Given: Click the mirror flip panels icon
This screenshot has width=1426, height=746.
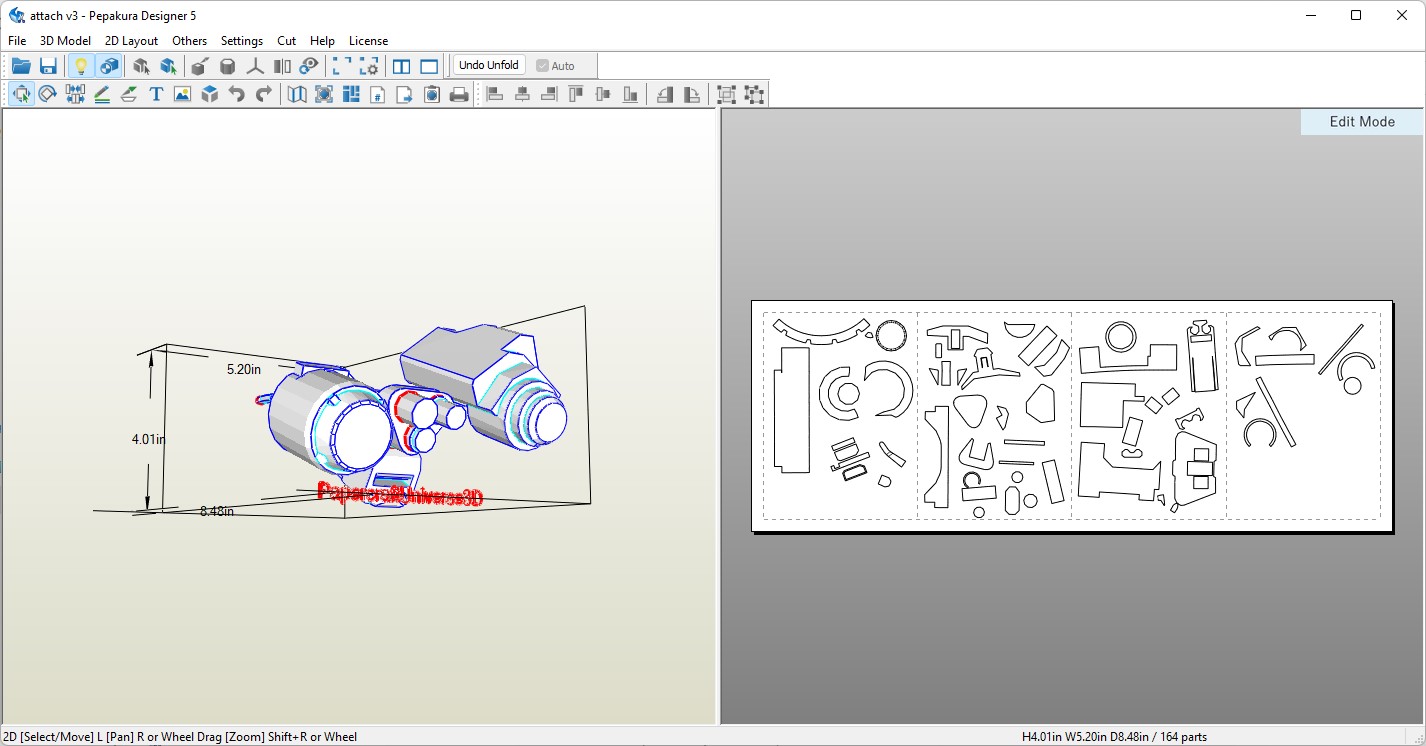Looking at the screenshot, I should (x=283, y=66).
